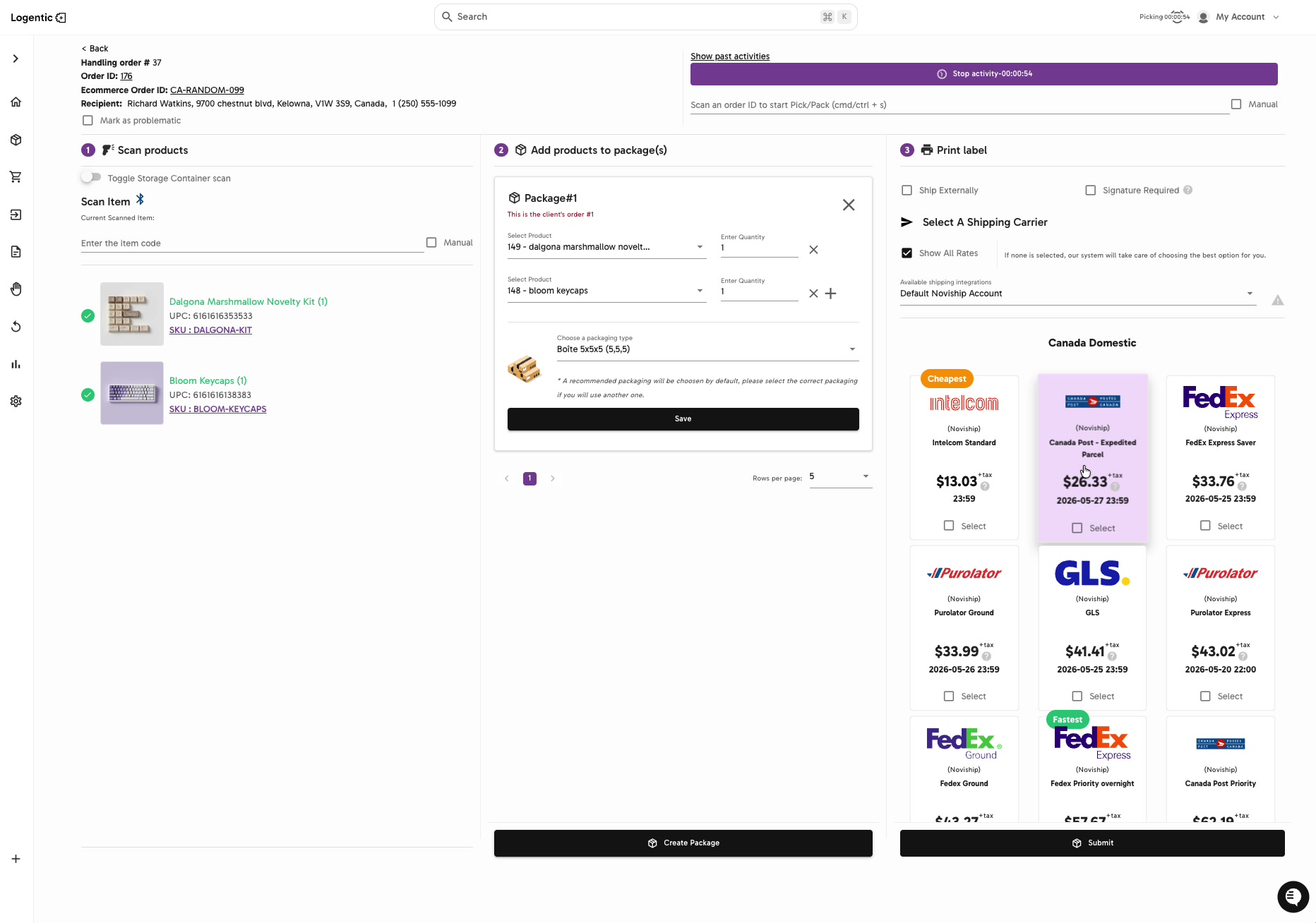This screenshot has width=1316, height=923.
Task: Check Mark as problematic
Action: click(88, 121)
